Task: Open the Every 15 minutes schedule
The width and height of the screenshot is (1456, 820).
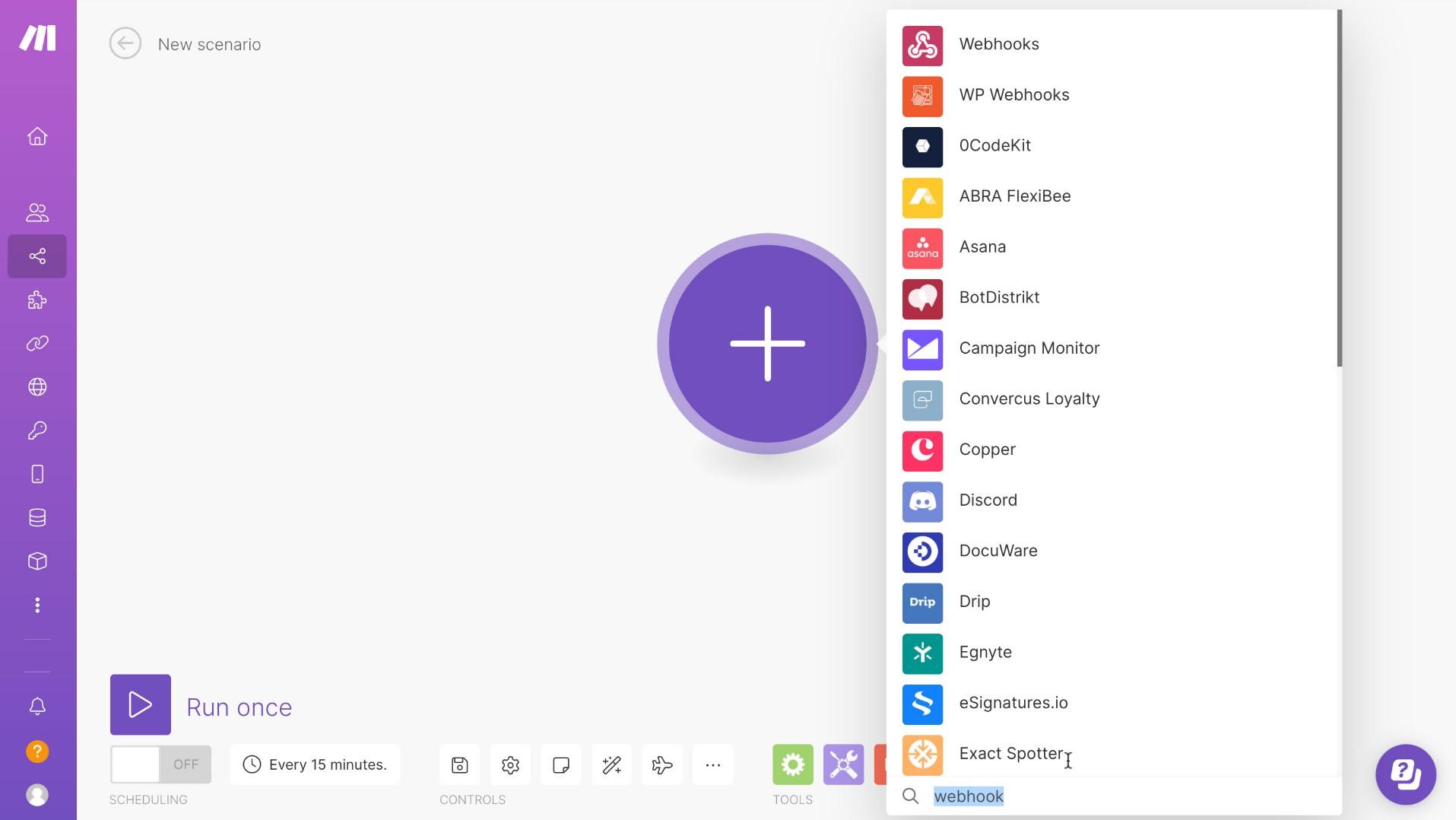Action: pyautogui.click(x=315, y=764)
